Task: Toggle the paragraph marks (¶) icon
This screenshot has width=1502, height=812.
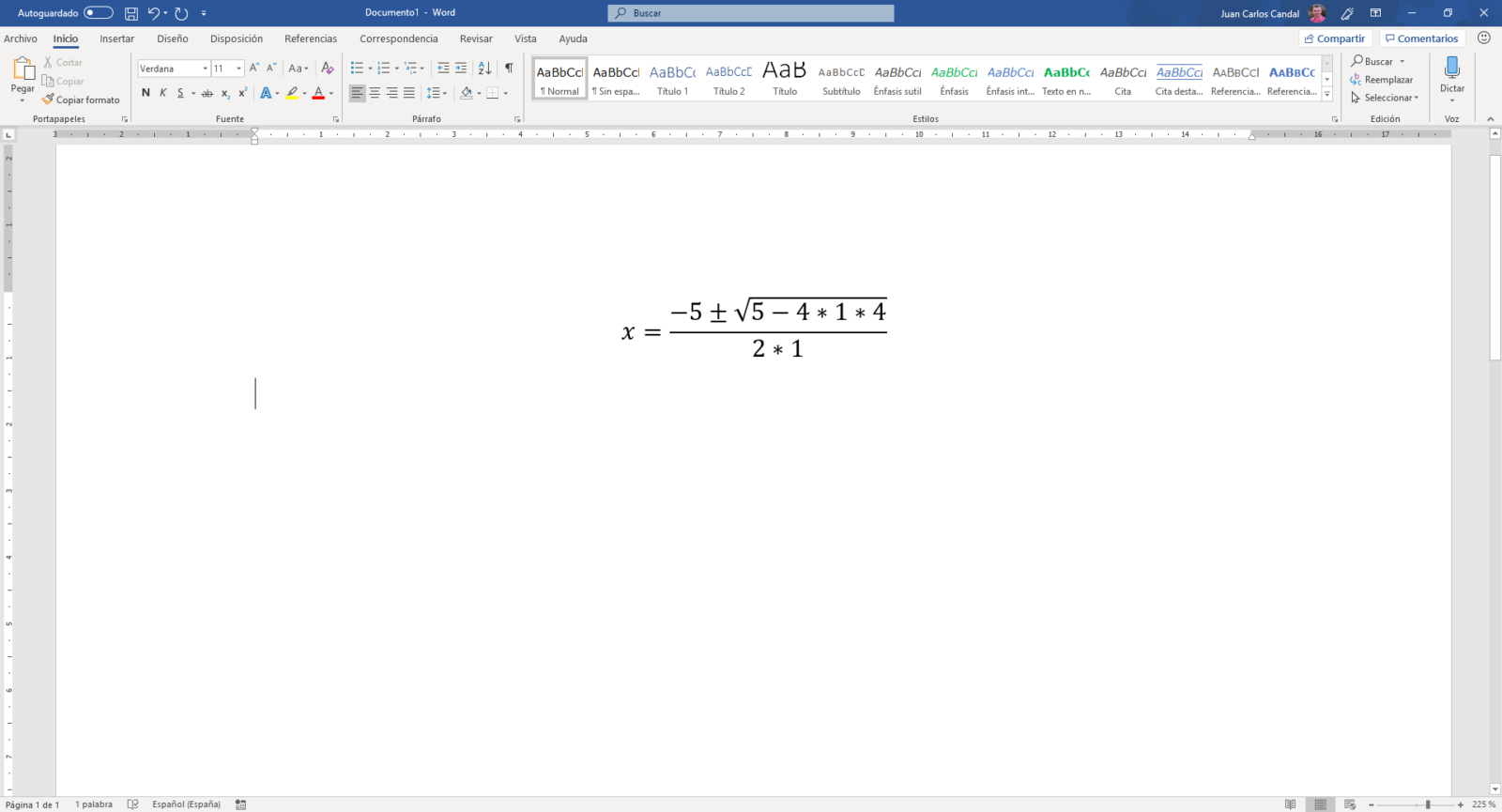Action: (x=509, y=69)
